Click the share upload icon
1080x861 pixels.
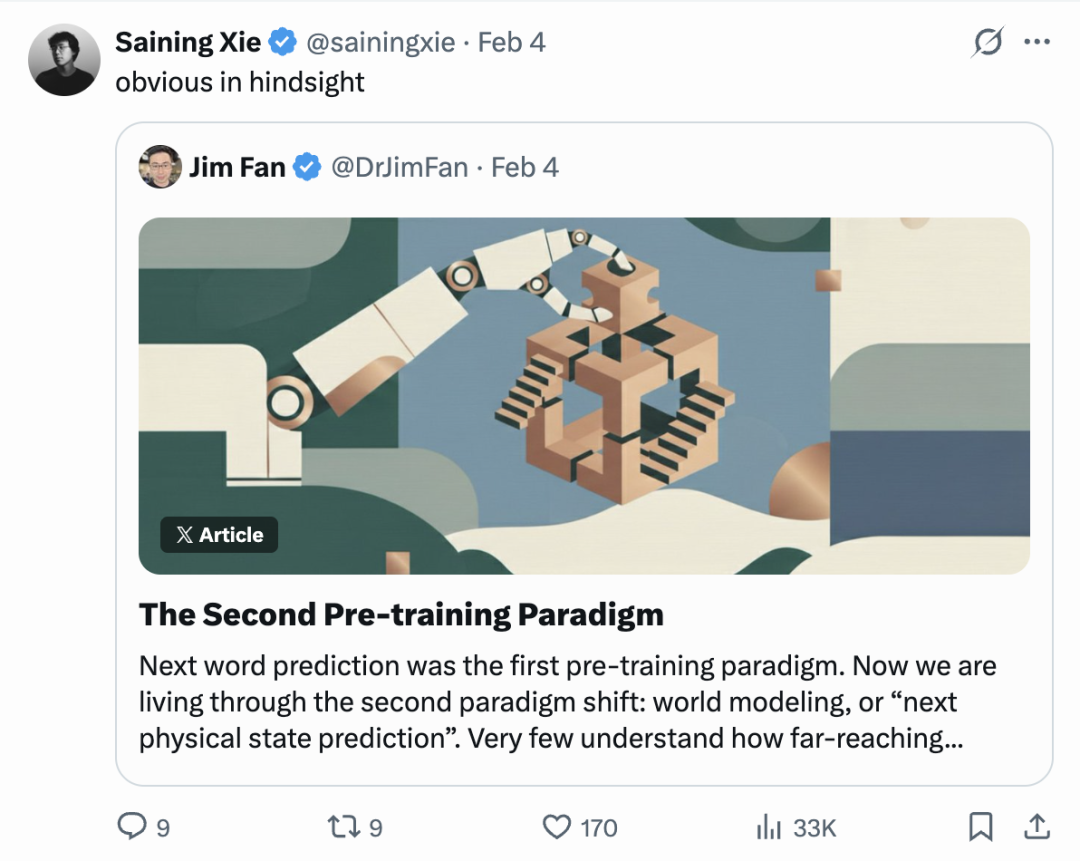coord(1037,826)
